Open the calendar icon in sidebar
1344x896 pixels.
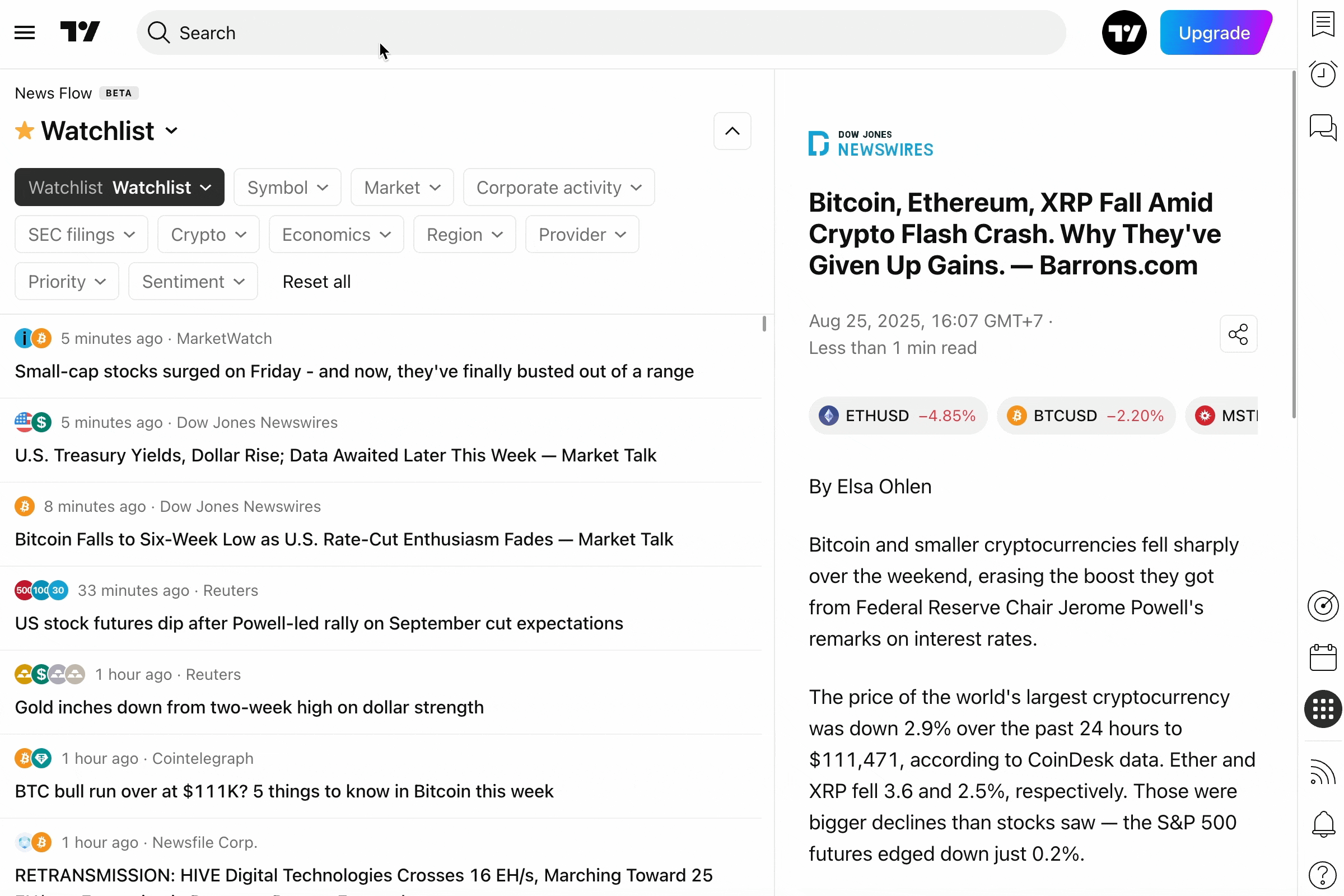(x=1322, y=657)
